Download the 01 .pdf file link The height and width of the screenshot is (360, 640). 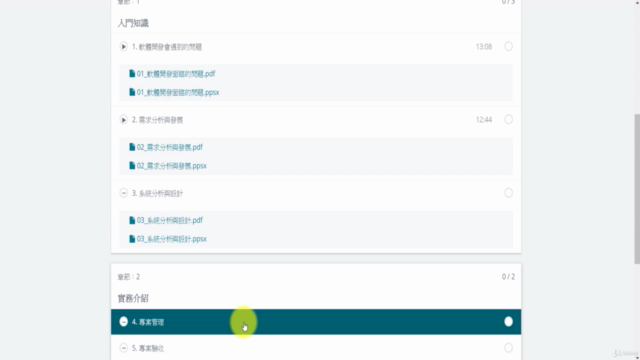tap(176, 74)
